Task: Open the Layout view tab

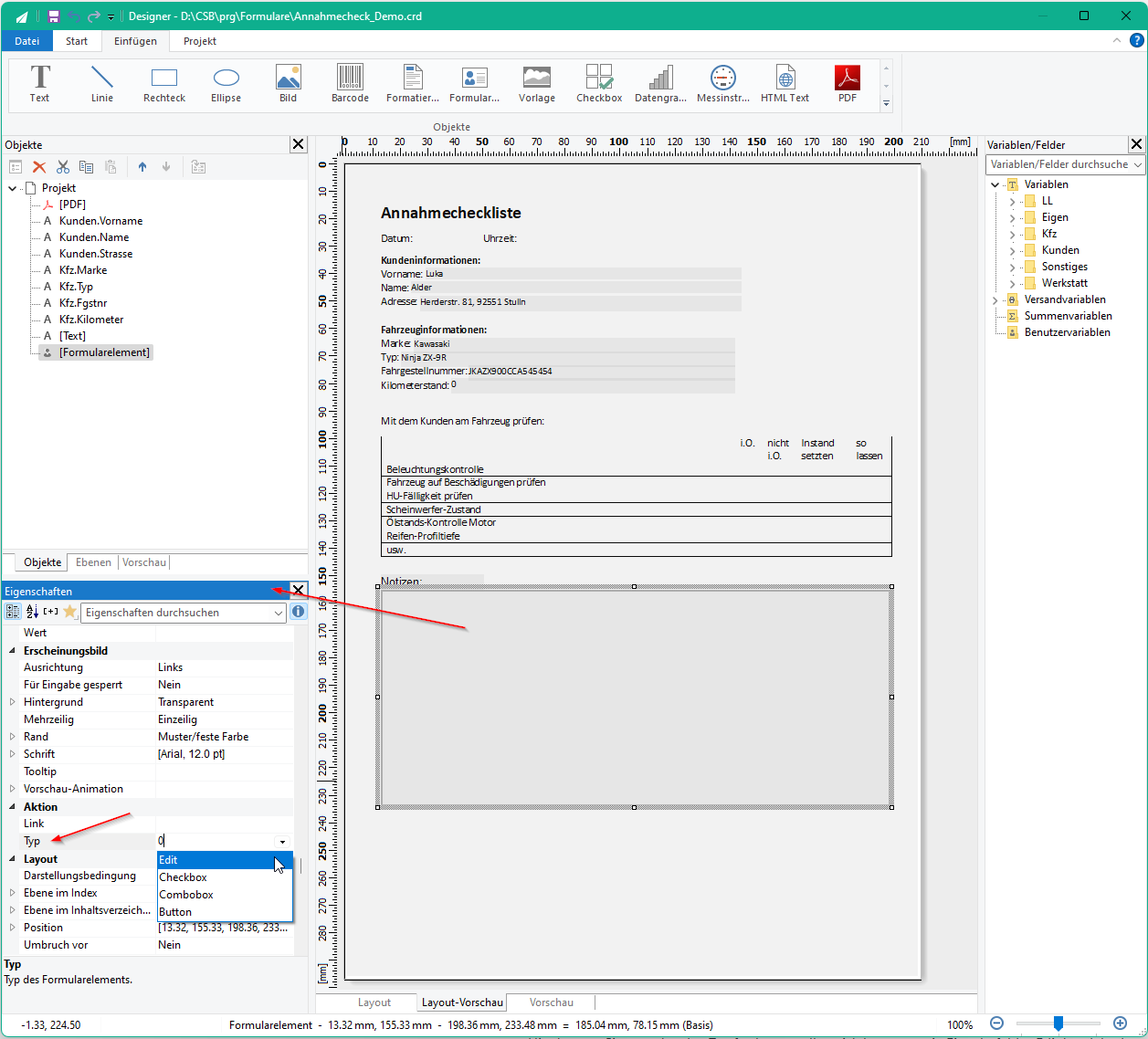Action: (x=374, y=1002)
